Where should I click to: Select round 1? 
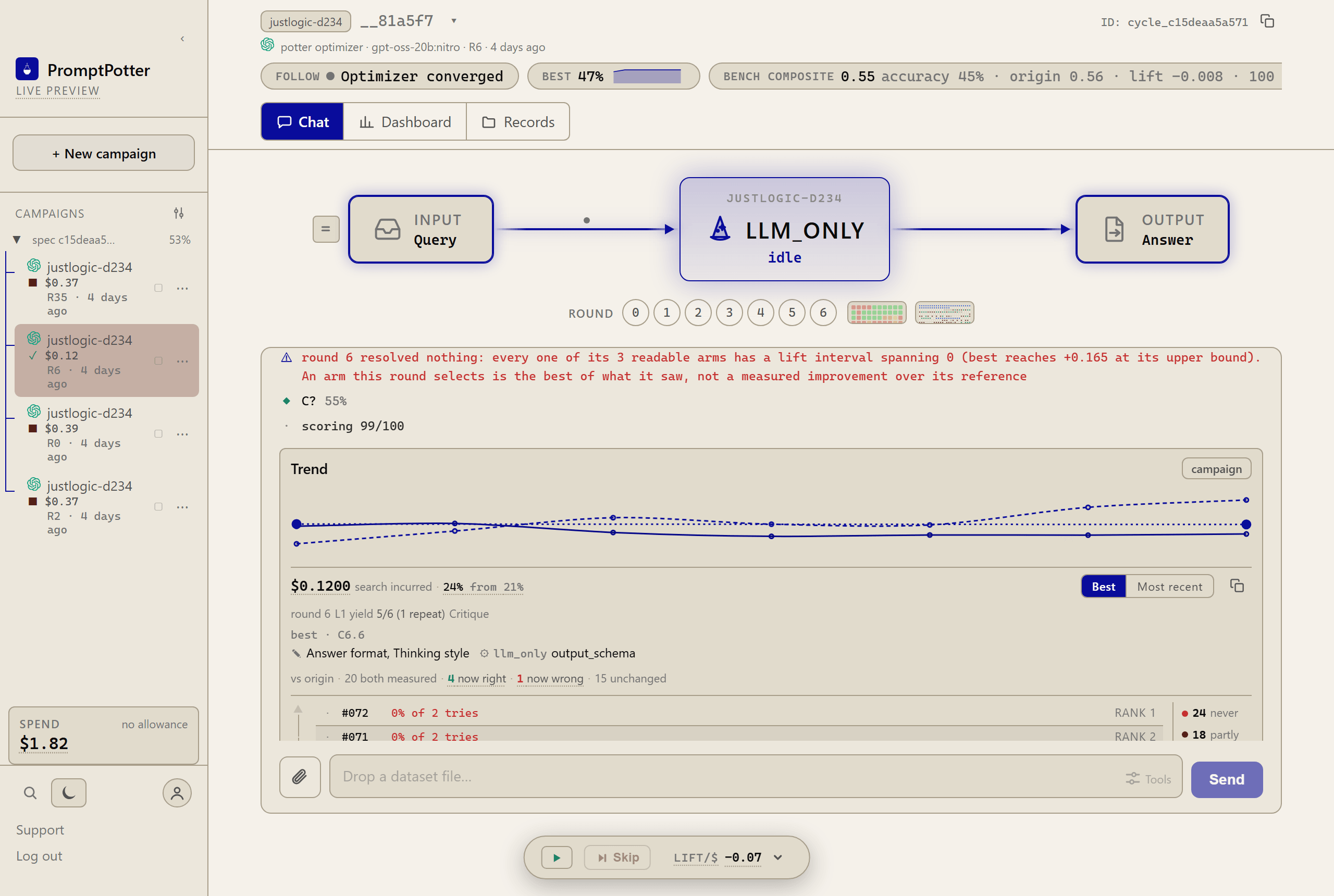pyautogui.click(x=666, y=313)
